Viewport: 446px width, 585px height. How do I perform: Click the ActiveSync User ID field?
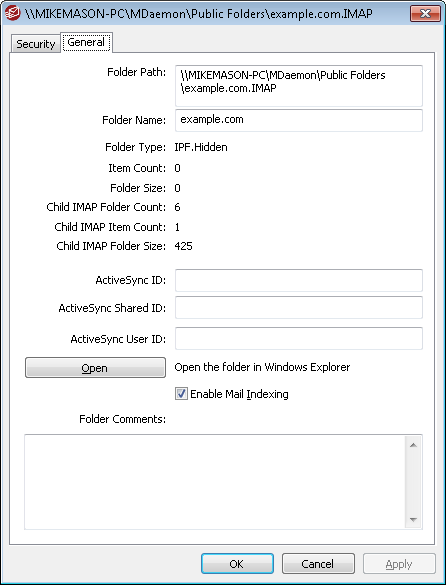299,339
